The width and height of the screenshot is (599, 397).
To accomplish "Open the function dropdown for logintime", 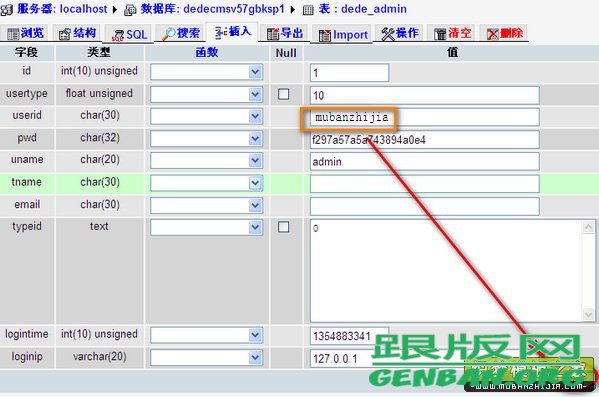I will [207, 335].
